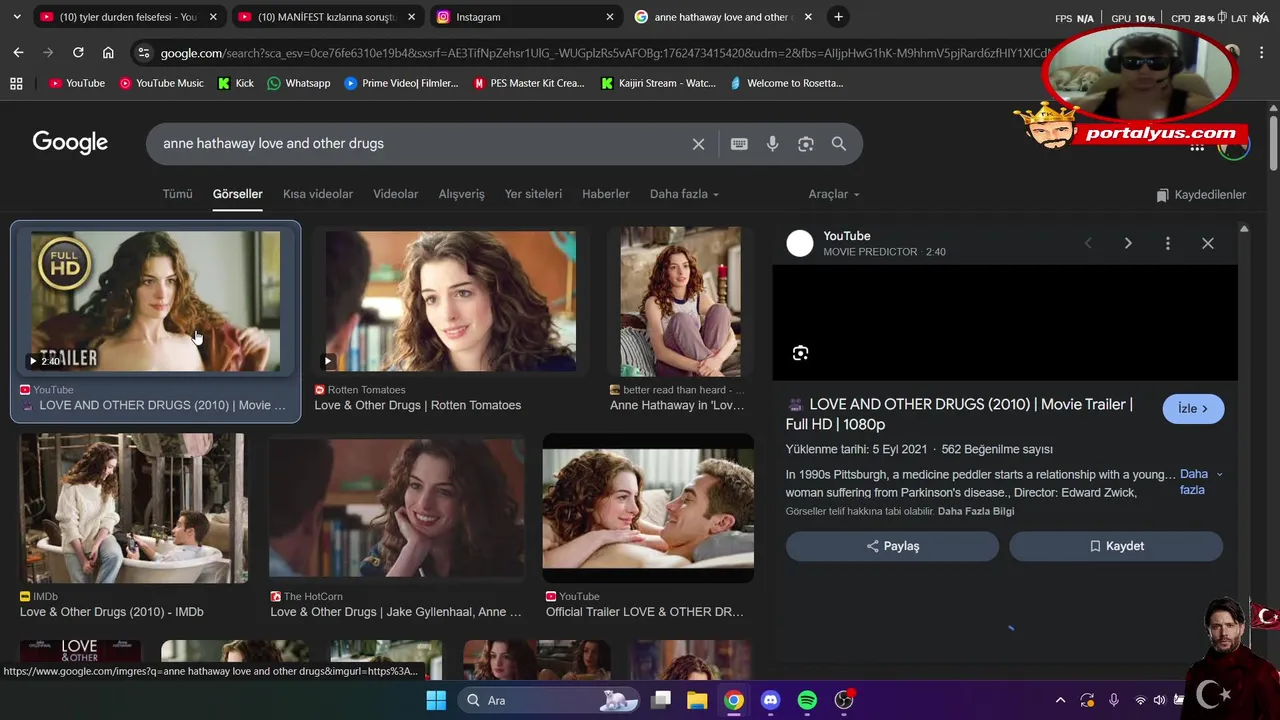
Task: Open the Whatsapp bookmark
Action: click(x=298, y=83)
